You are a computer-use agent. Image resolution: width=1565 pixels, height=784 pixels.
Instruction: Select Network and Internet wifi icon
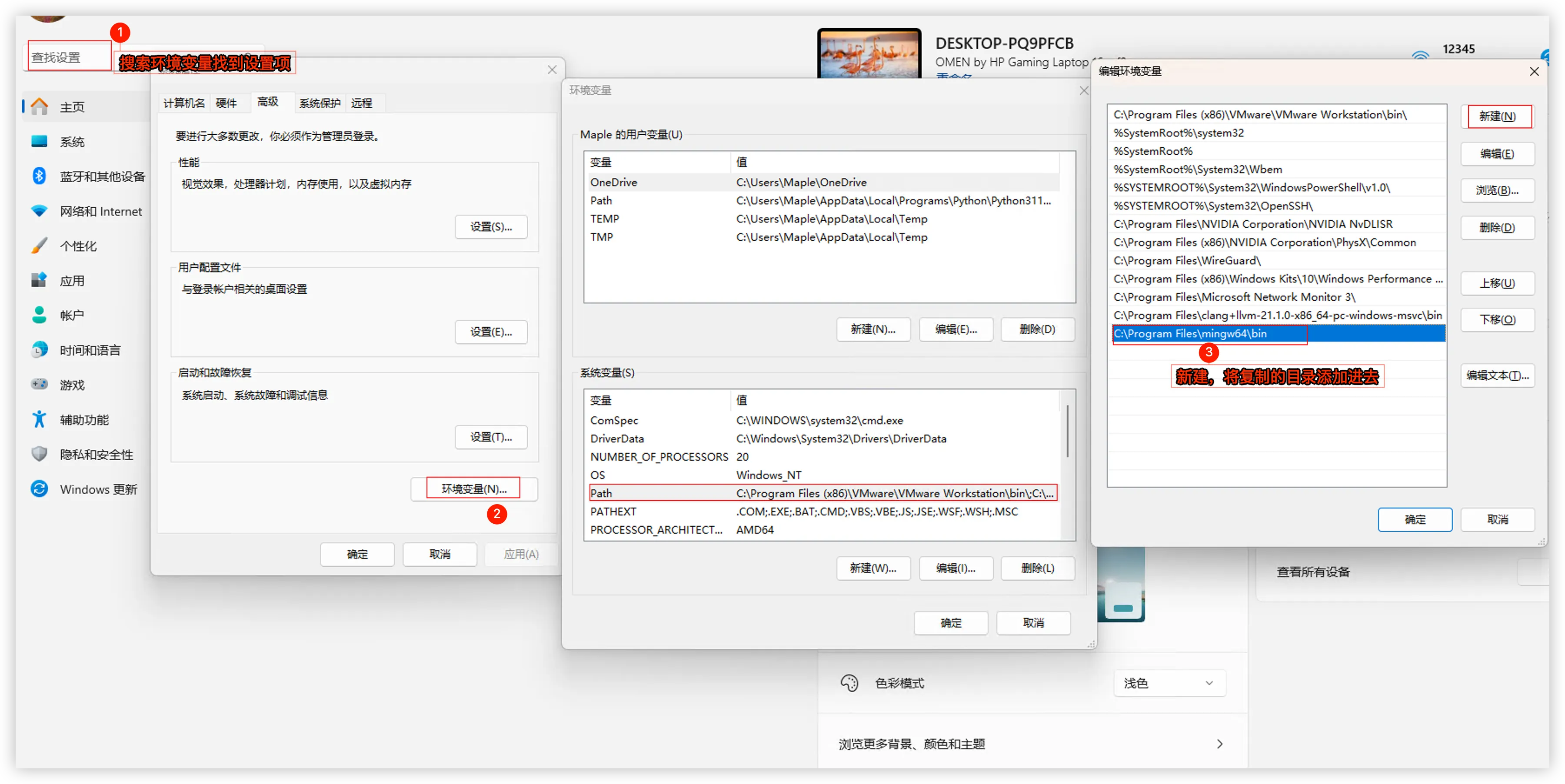point(40,211)
